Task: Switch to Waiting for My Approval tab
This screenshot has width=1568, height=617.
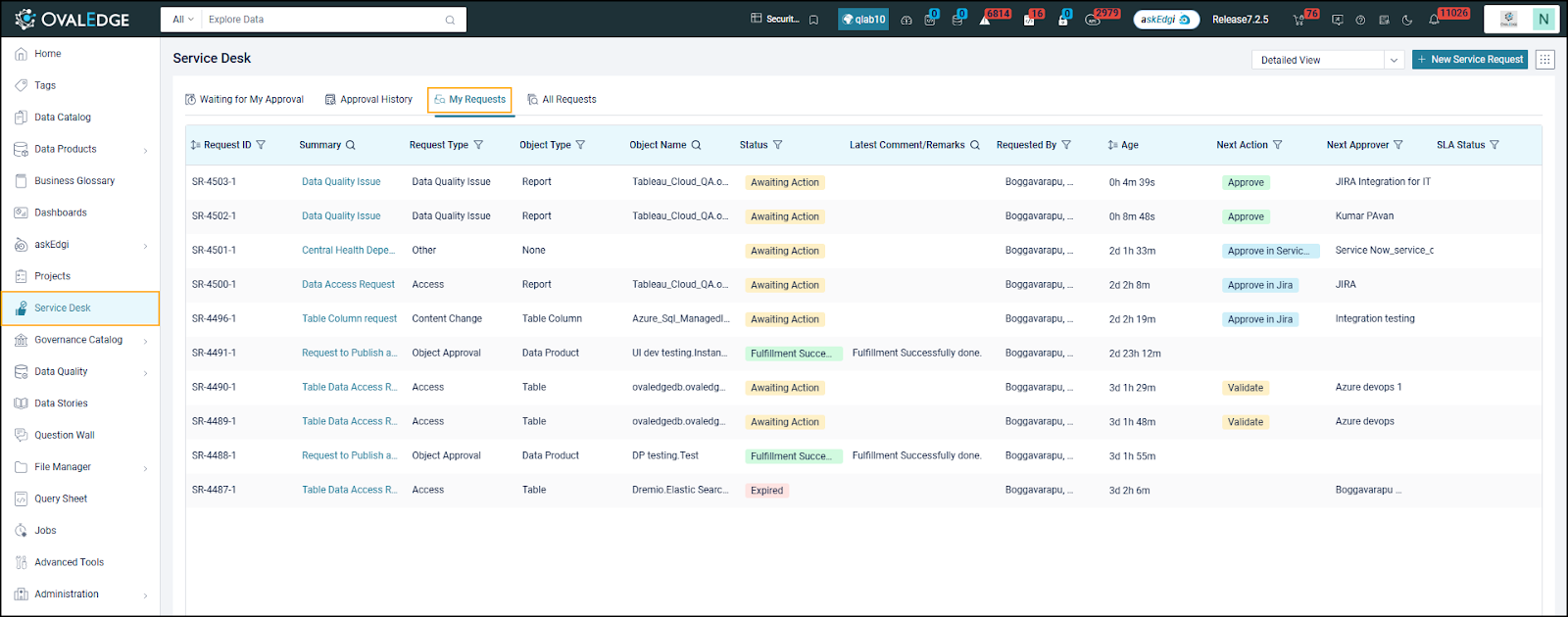Action: click(x=244, y=100)
